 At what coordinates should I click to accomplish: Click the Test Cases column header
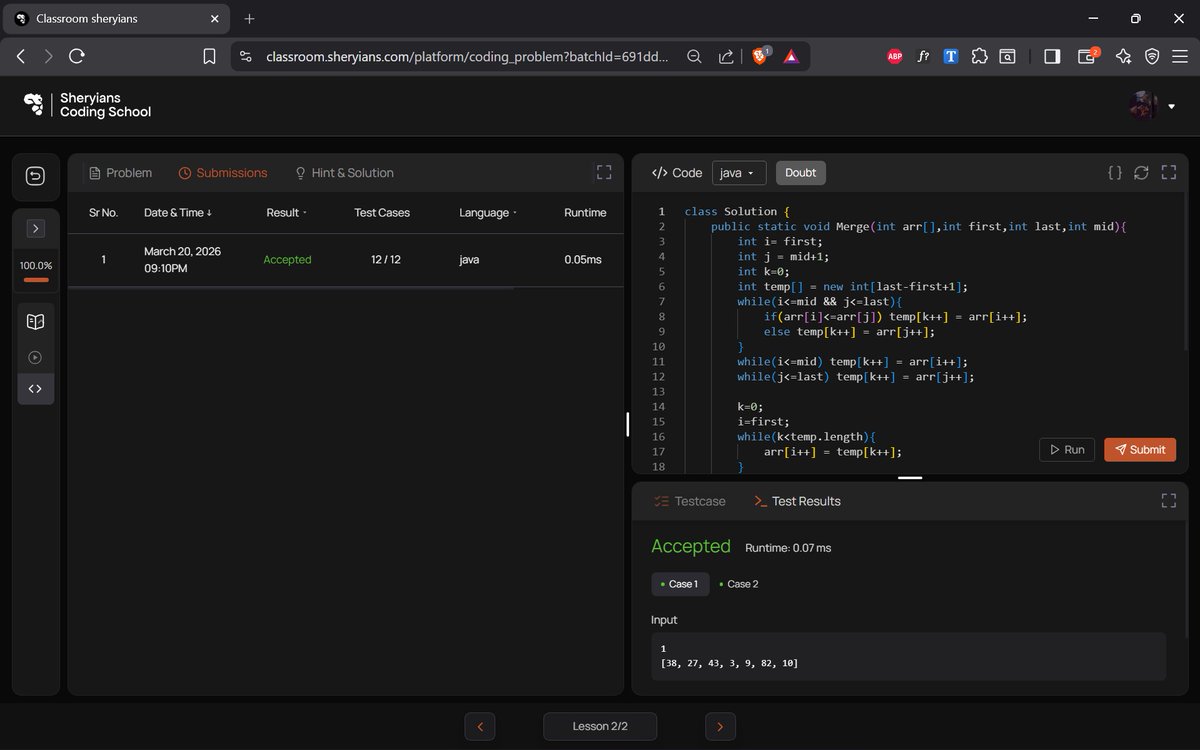(382, 212)
